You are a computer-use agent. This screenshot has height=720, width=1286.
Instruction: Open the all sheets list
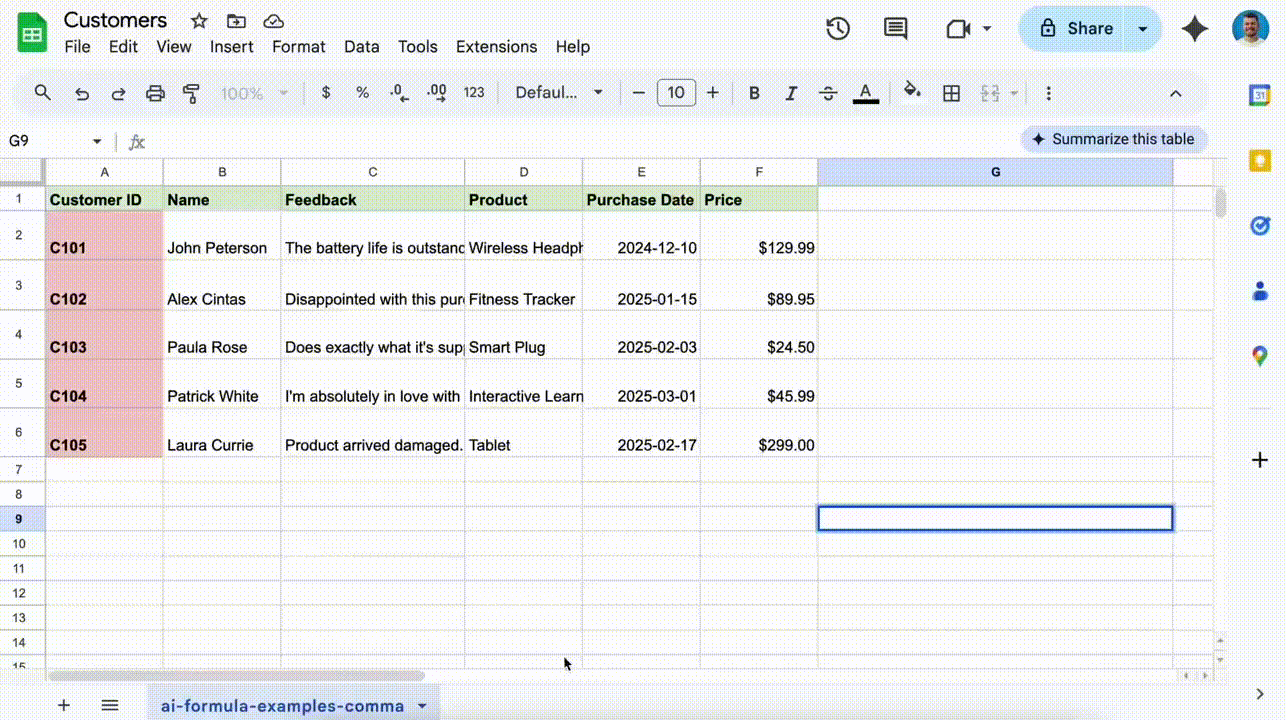pos(110,705)
